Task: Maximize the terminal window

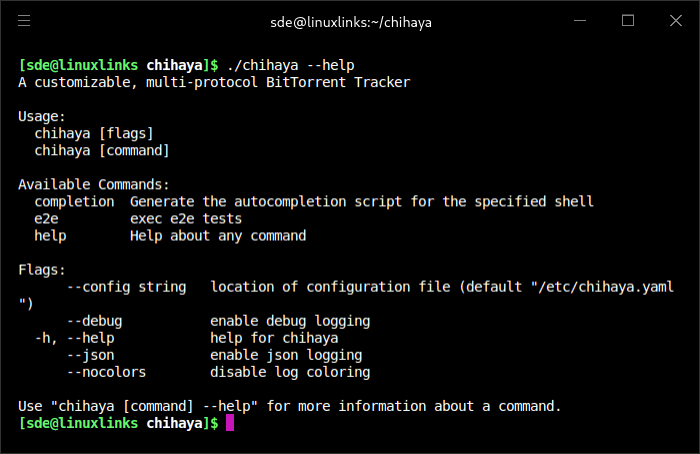Action: click(x=628, y=20)
